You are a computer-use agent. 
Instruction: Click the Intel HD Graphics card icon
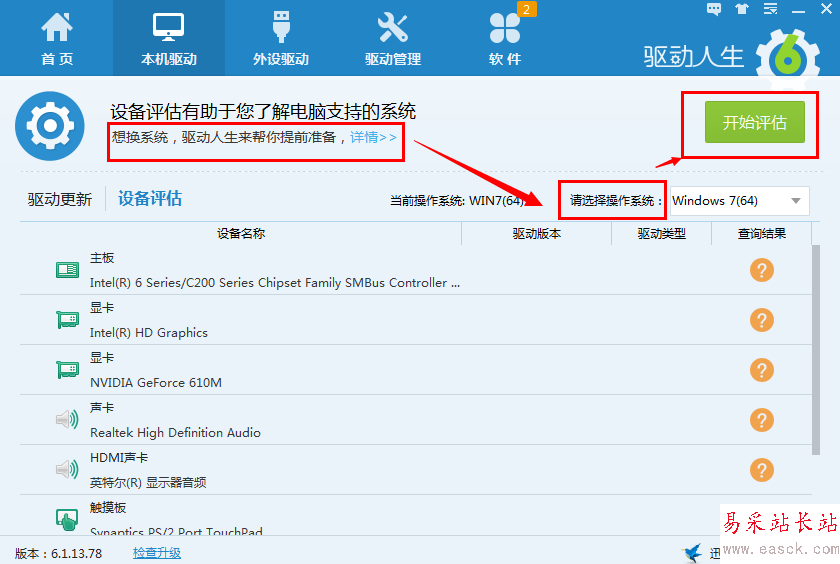68,320
